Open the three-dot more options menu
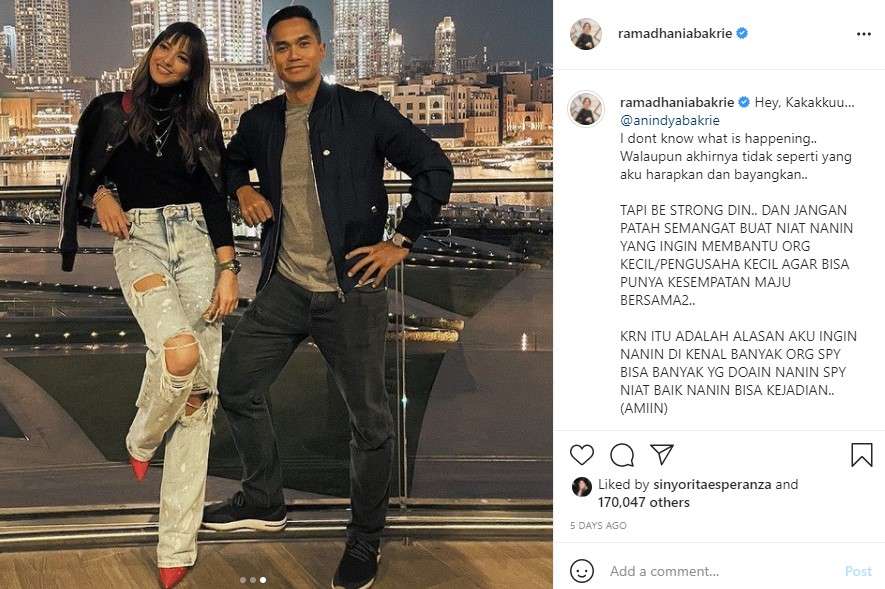The width and height of the screenshot is (885, 589). [x=864, y=34]
